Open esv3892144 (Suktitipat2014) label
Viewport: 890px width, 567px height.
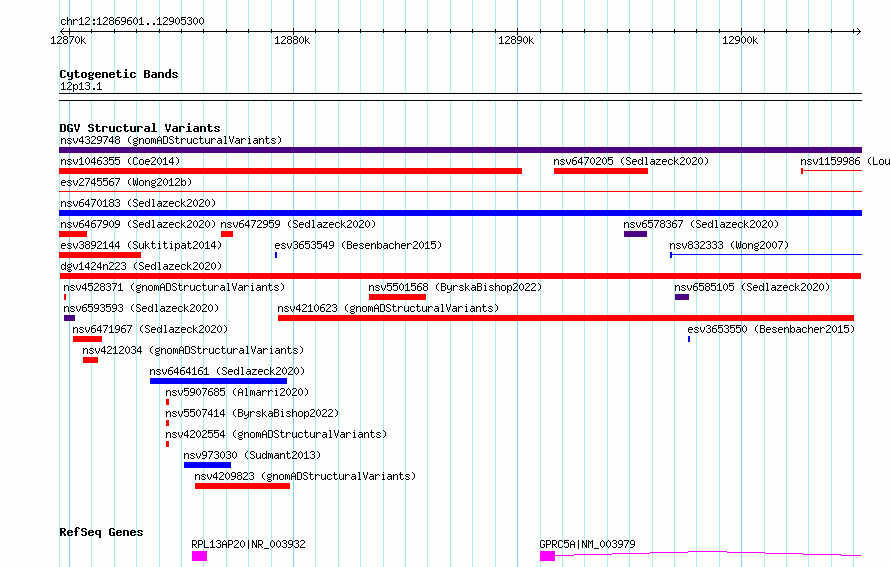tap(141, 245)
